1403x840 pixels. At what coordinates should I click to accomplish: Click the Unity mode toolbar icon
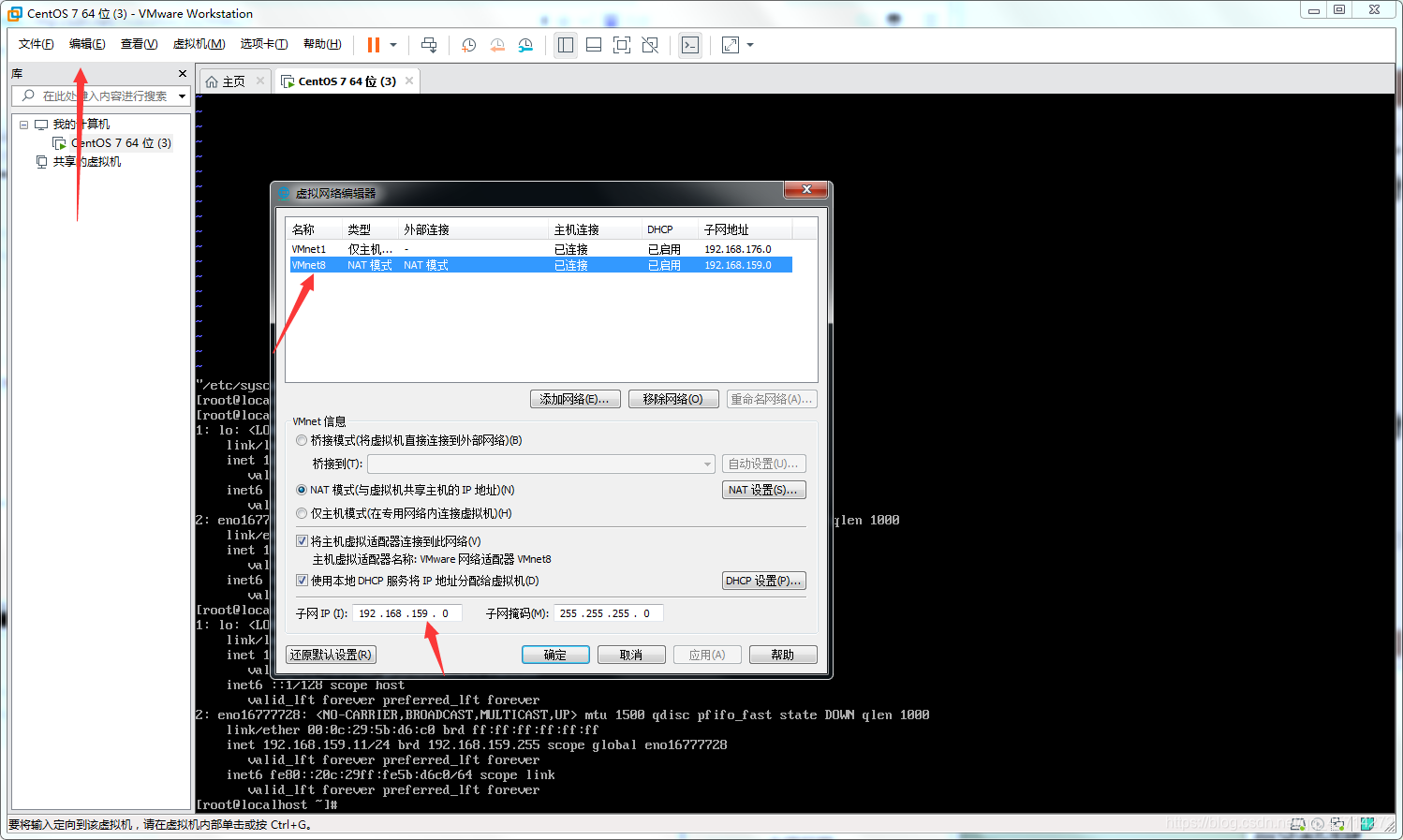[x=650, y=45]
